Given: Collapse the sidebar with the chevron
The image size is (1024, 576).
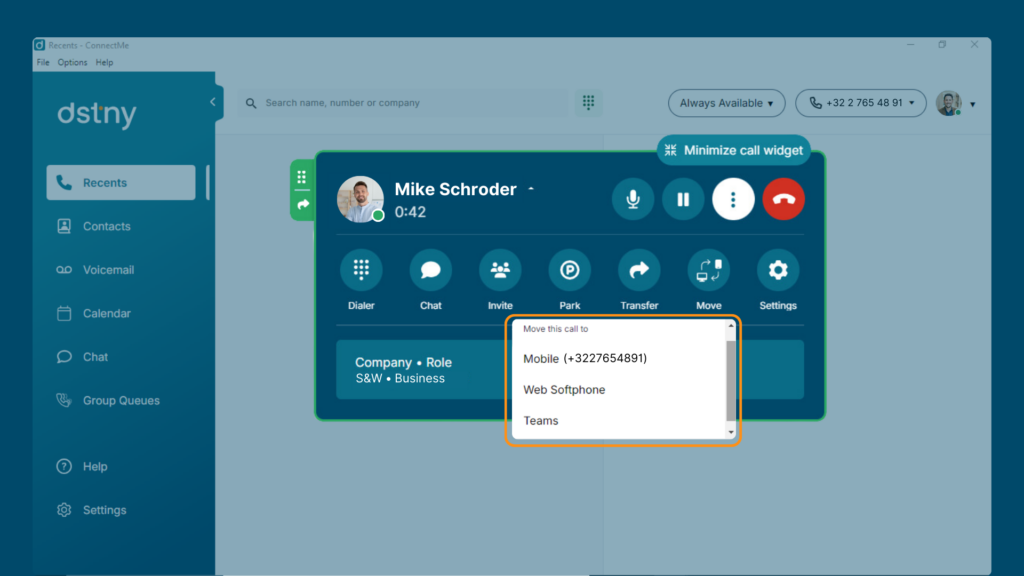Looking at the screenshot, I should (x=213, y=102).
